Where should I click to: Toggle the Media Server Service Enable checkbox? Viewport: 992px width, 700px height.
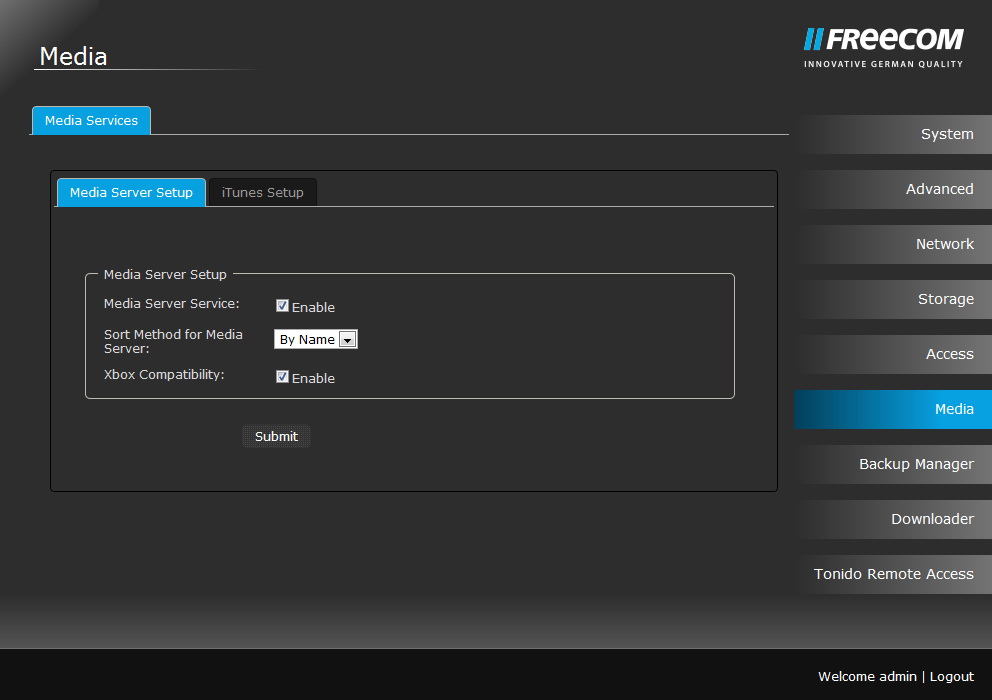(282, 306)
